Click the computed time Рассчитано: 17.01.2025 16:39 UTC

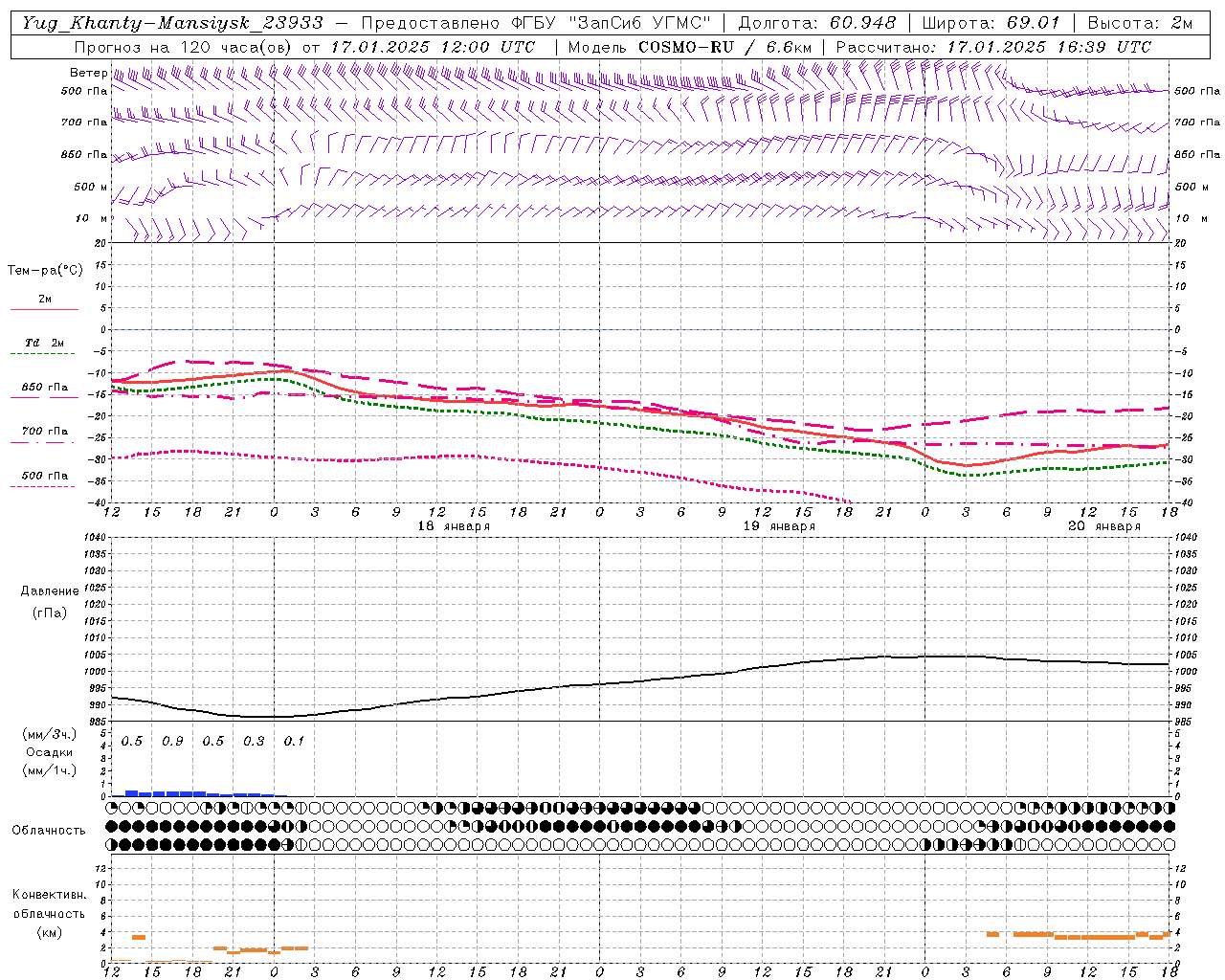tap(993, 47)
